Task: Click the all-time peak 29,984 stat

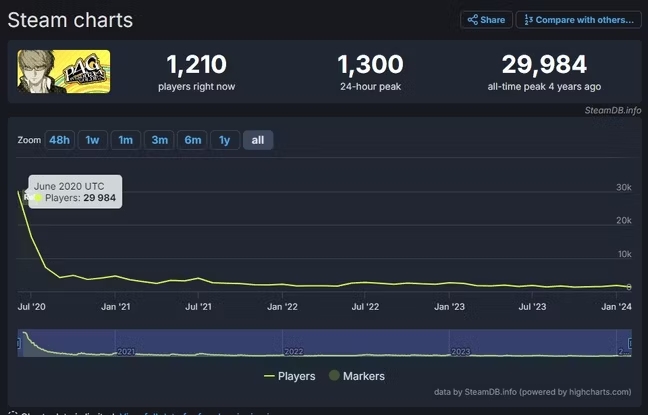Action: pyautogui.click(x=543, y=66)
